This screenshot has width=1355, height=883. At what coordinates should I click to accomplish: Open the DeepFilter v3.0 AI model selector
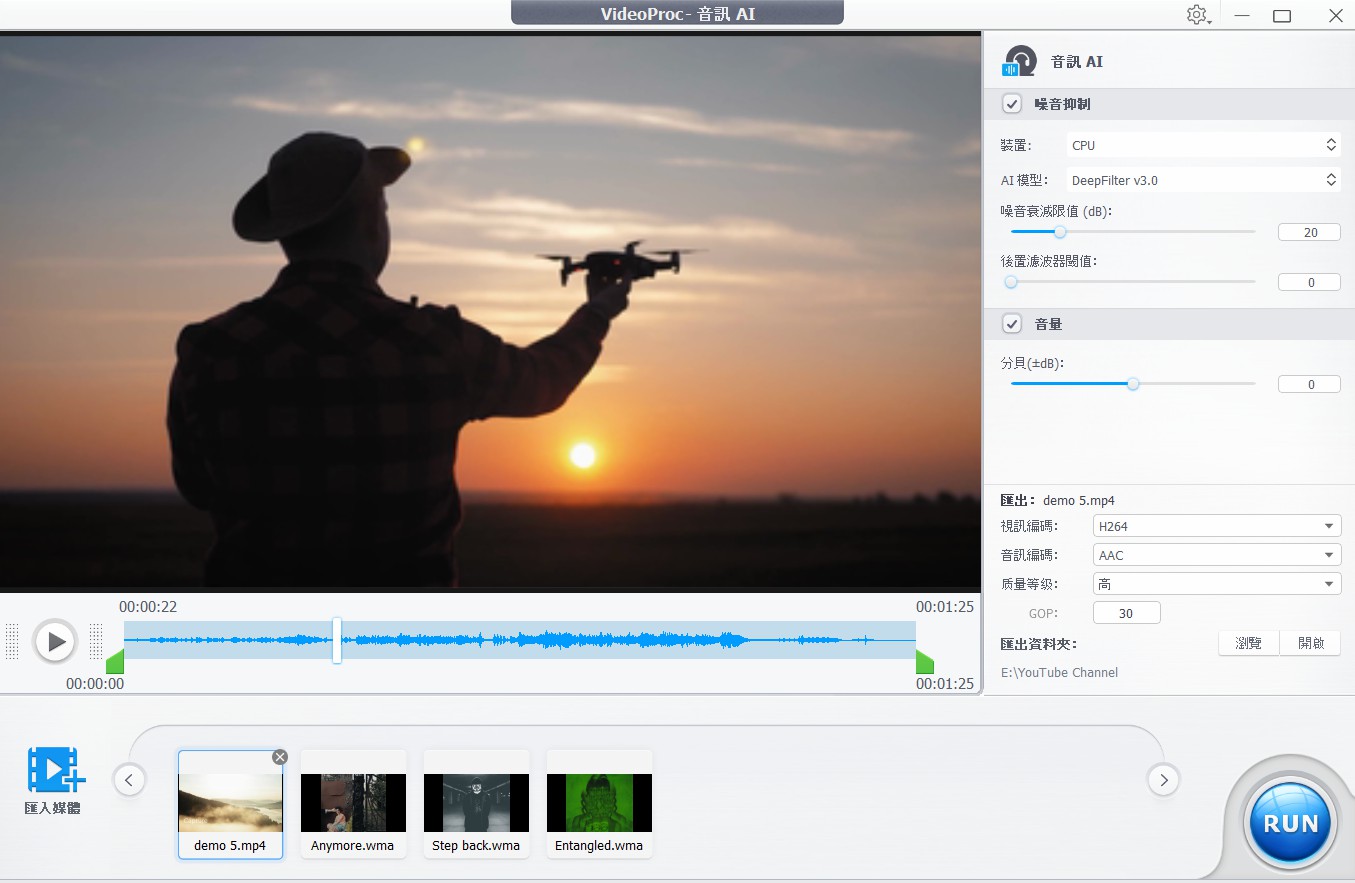[1331, 180]
